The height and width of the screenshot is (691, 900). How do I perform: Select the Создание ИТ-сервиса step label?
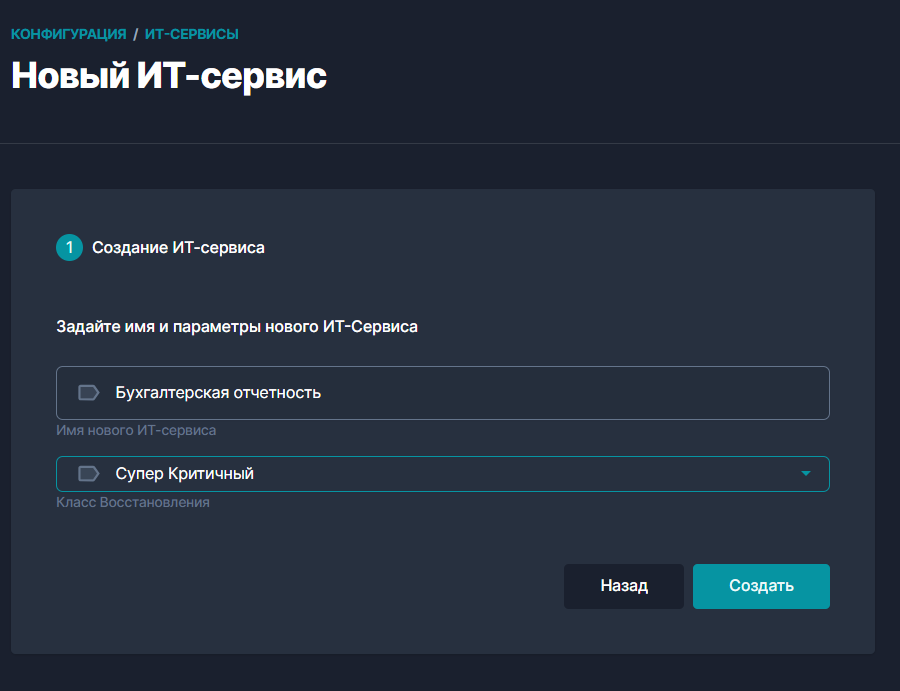pos(178,247)
